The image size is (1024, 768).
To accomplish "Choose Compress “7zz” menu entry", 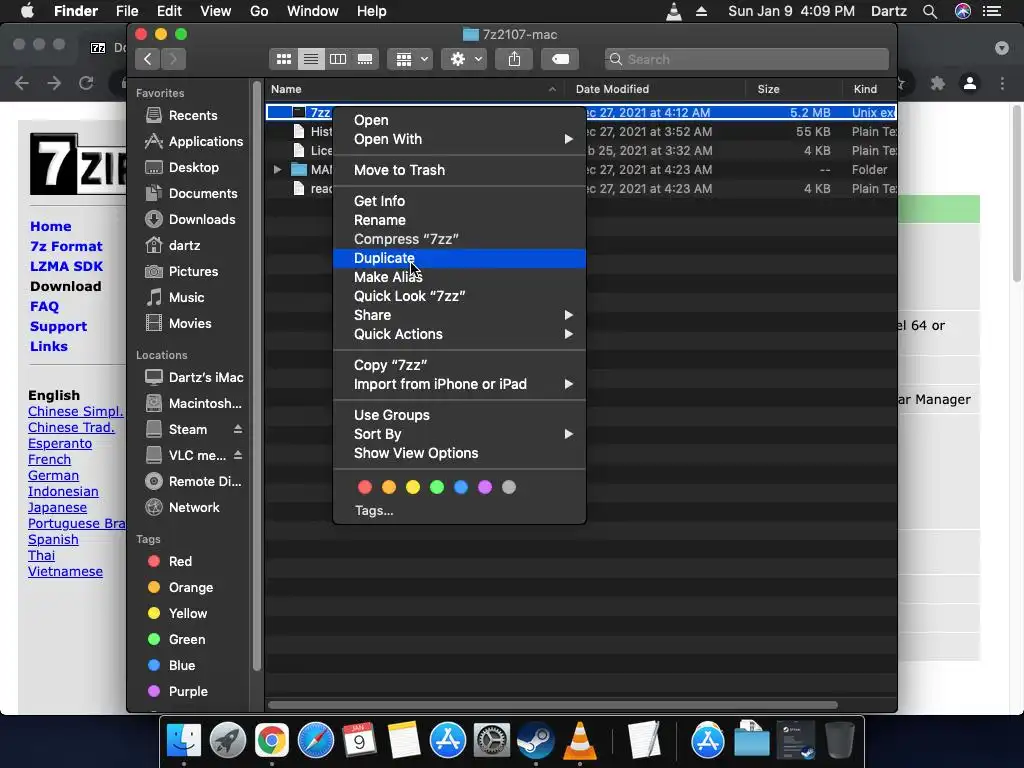I will (459, 239).
